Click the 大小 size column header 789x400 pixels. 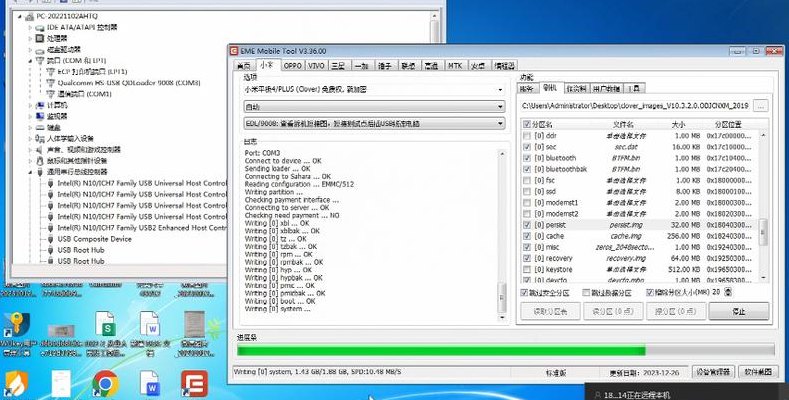point(678,124)
